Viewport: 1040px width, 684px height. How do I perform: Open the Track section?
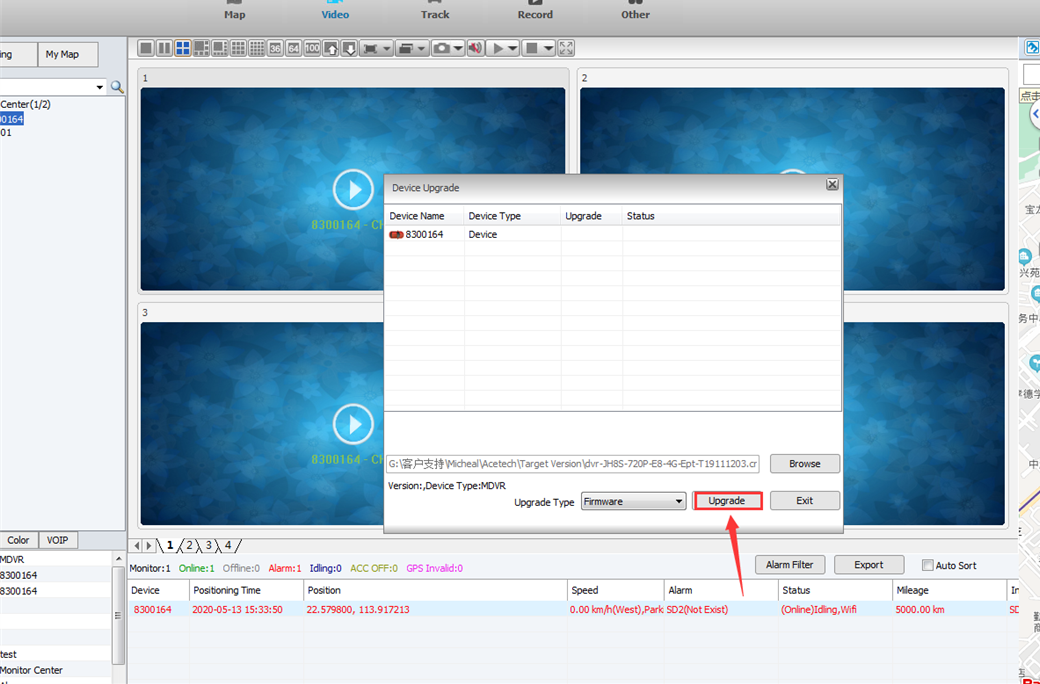tap(435, 11)
